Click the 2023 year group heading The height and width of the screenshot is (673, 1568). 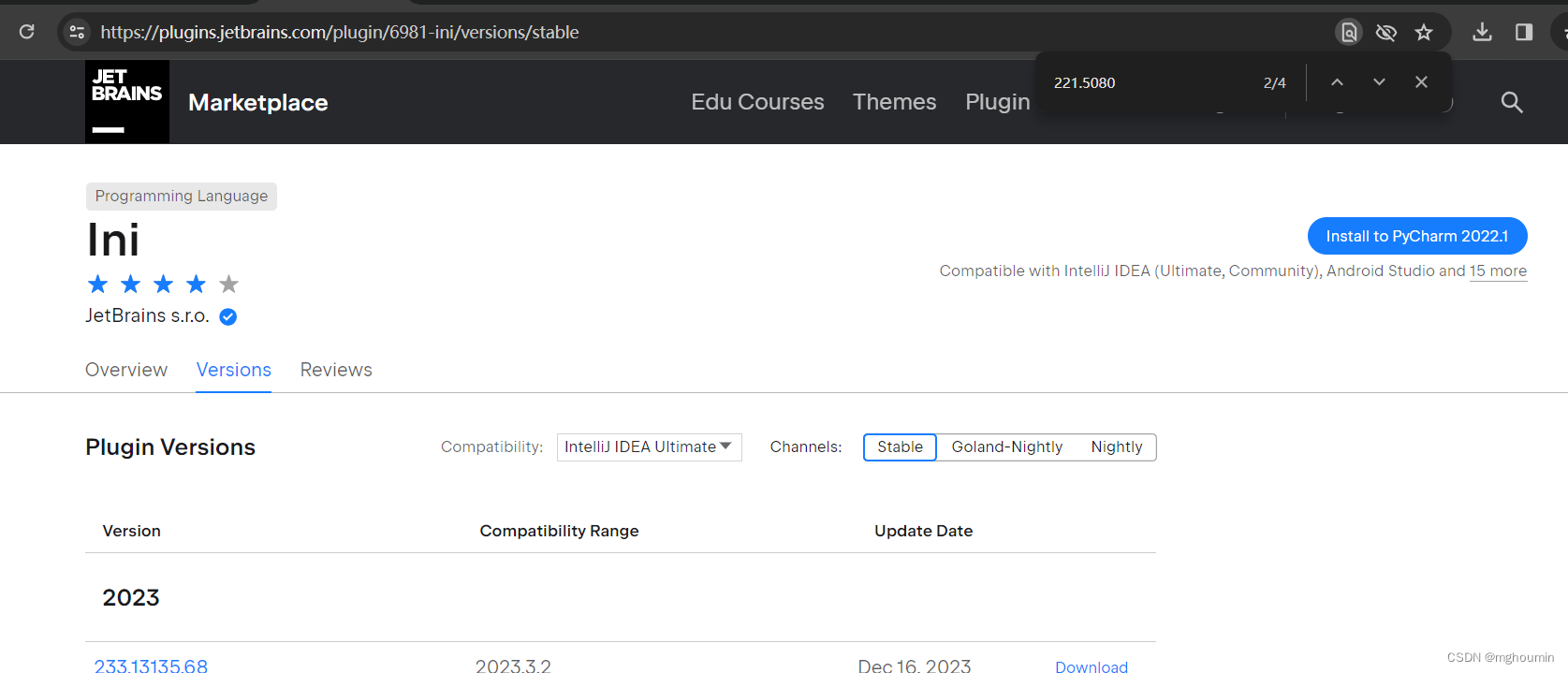[131, 597]
